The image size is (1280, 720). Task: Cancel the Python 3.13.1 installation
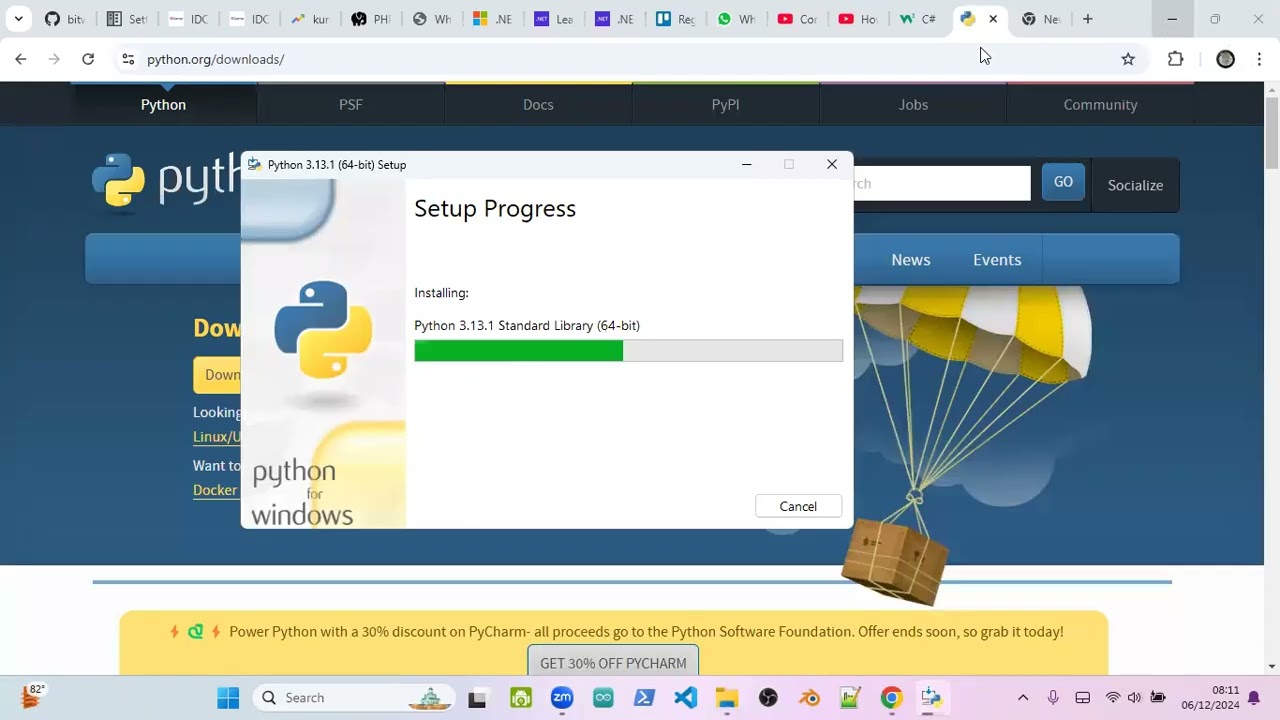pyautogui.click(x=798, y=506)
